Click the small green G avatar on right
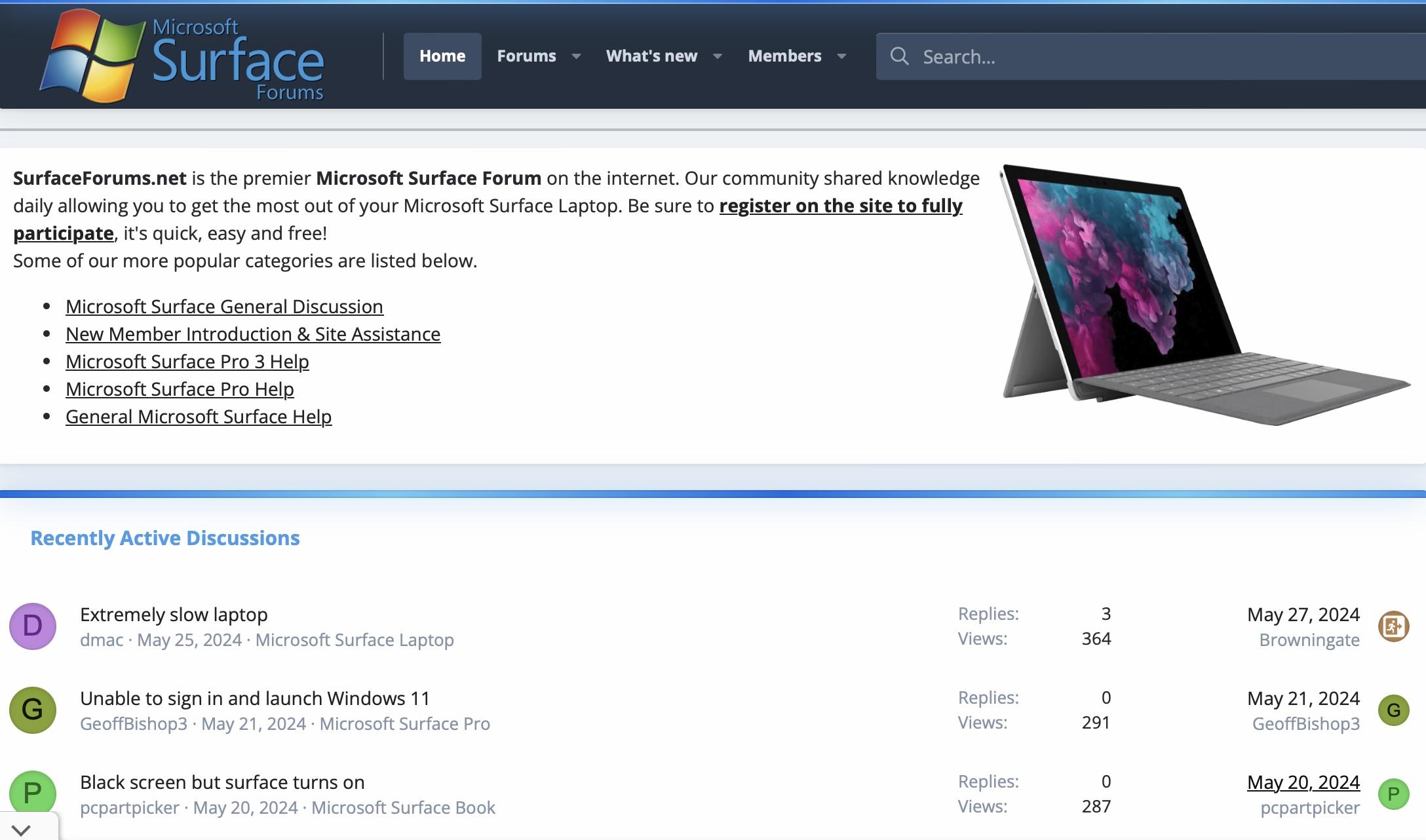Screen dimensions: 1426x840 tap(1393, 710)
